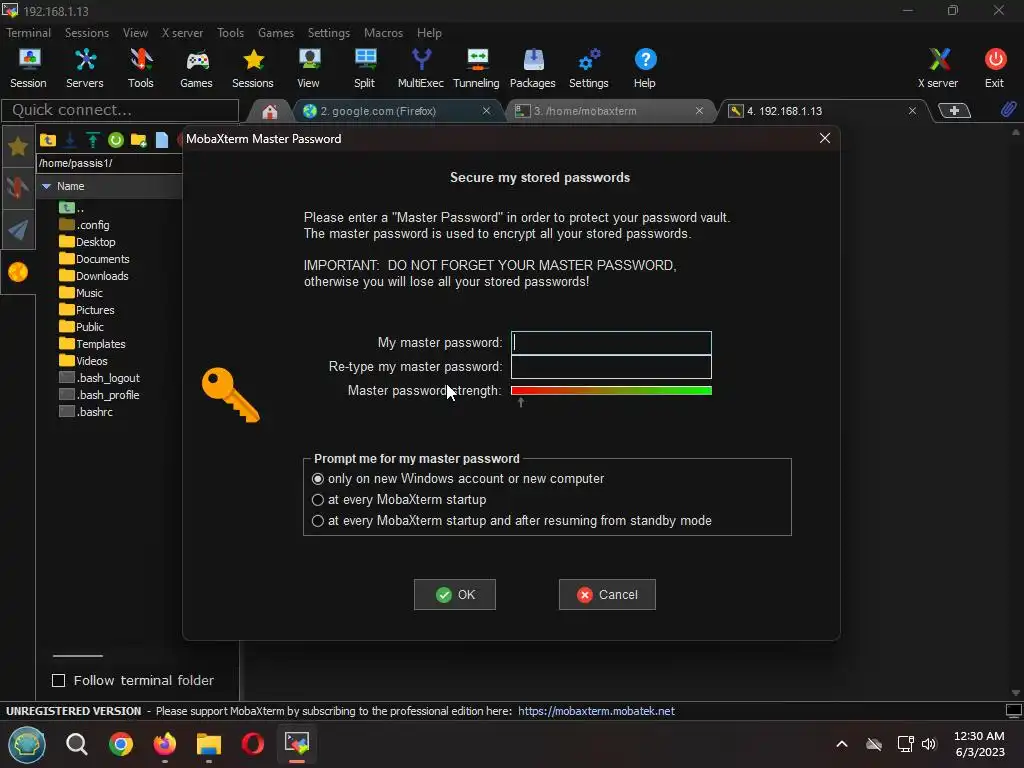This screenshot has width=1024, height=768.
Task: Select the Templates folder
Action: (x=92, y=344)
